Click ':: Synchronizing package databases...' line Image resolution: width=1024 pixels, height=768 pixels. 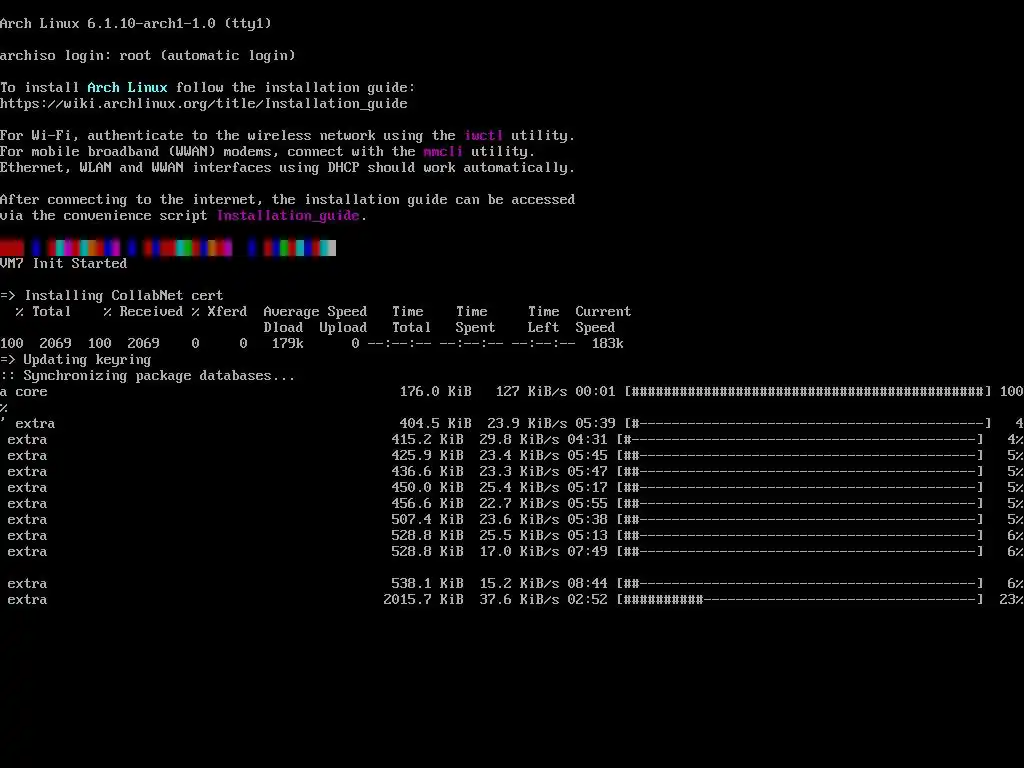tap(148, 376)
